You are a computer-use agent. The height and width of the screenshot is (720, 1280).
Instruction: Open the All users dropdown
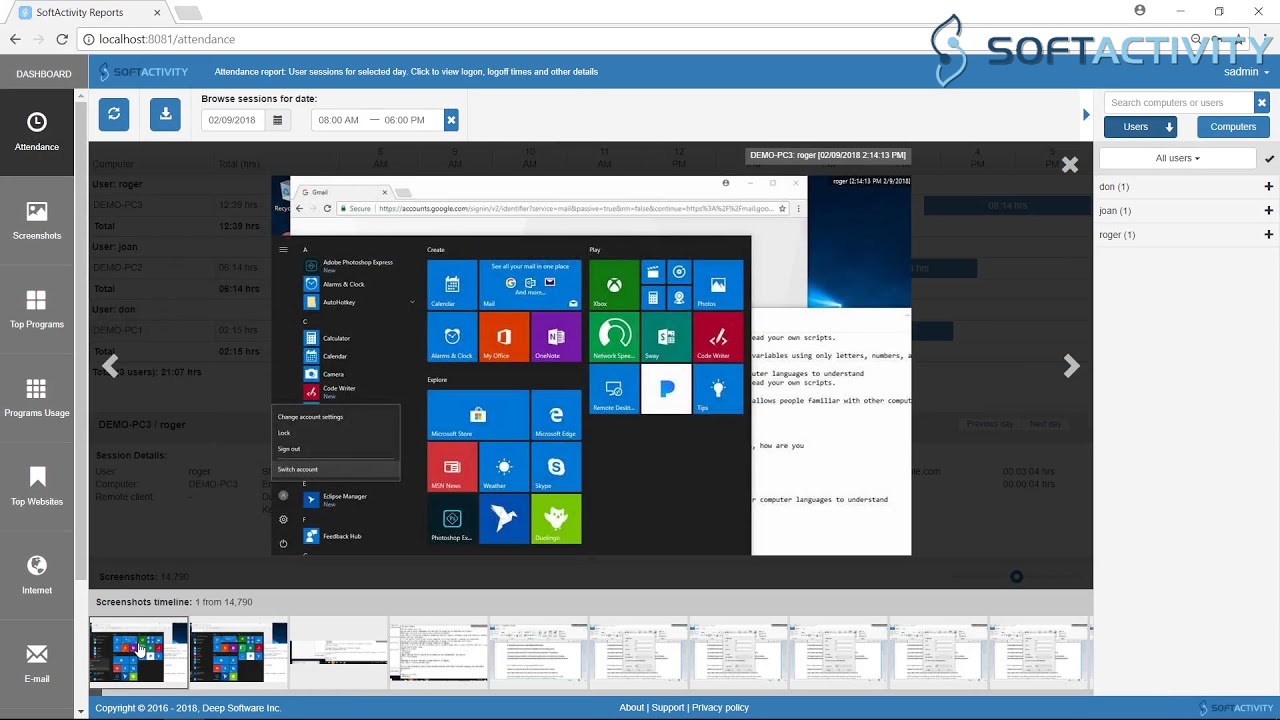[x=1177, y=158]
